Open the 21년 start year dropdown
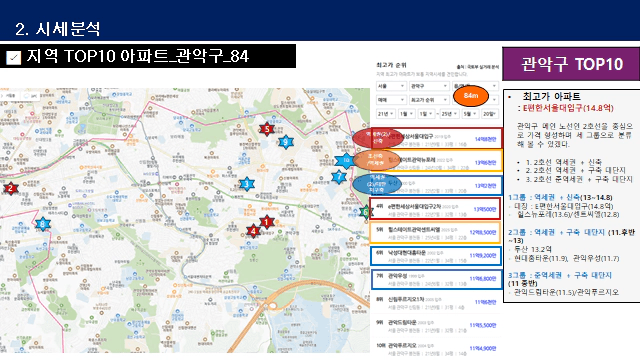This screenshot has height=360, width=640. [x=386, y=114]
